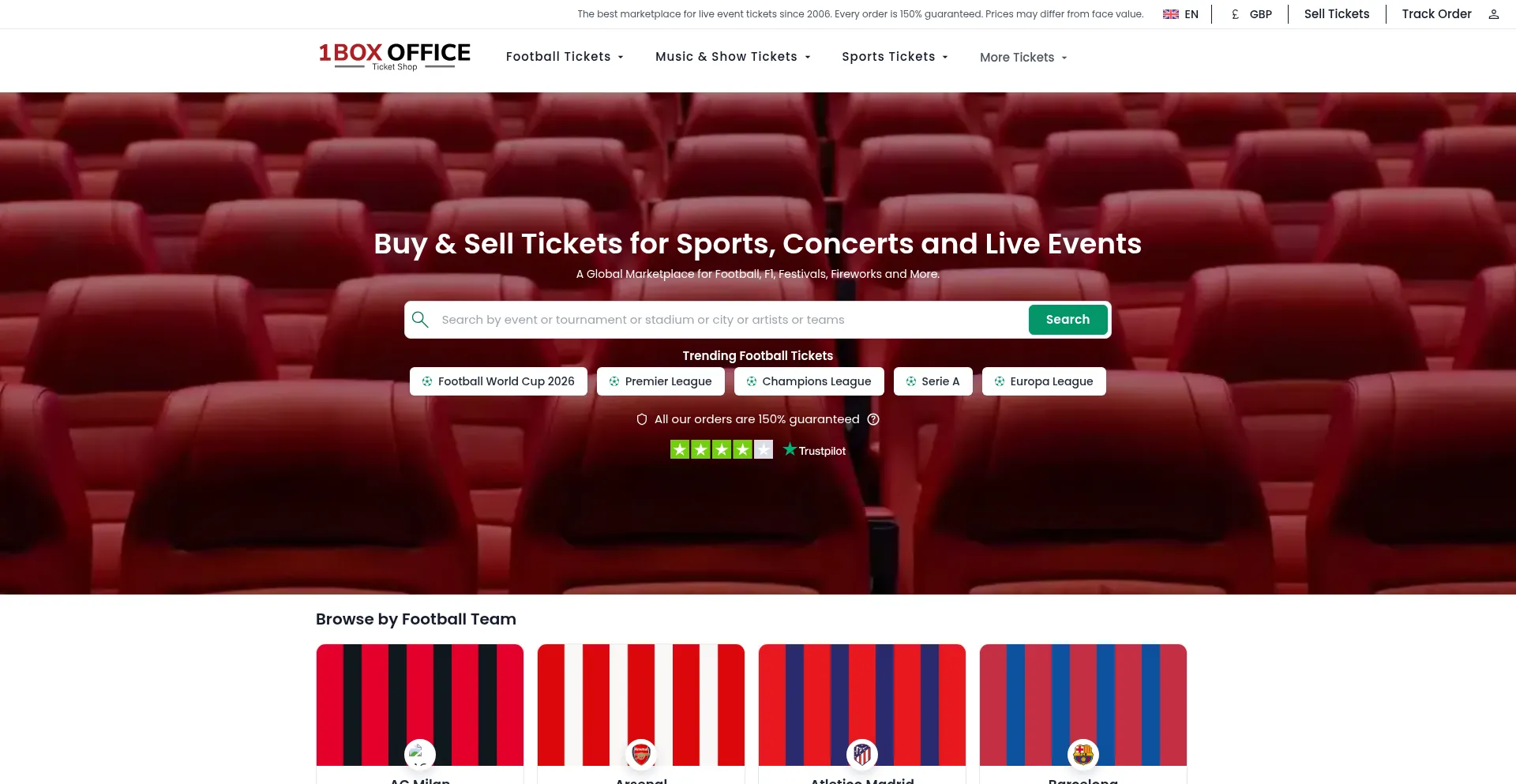Click the magnifier icon in search bar
Viewport: 1516px width, 784px height.
(420, 320)
